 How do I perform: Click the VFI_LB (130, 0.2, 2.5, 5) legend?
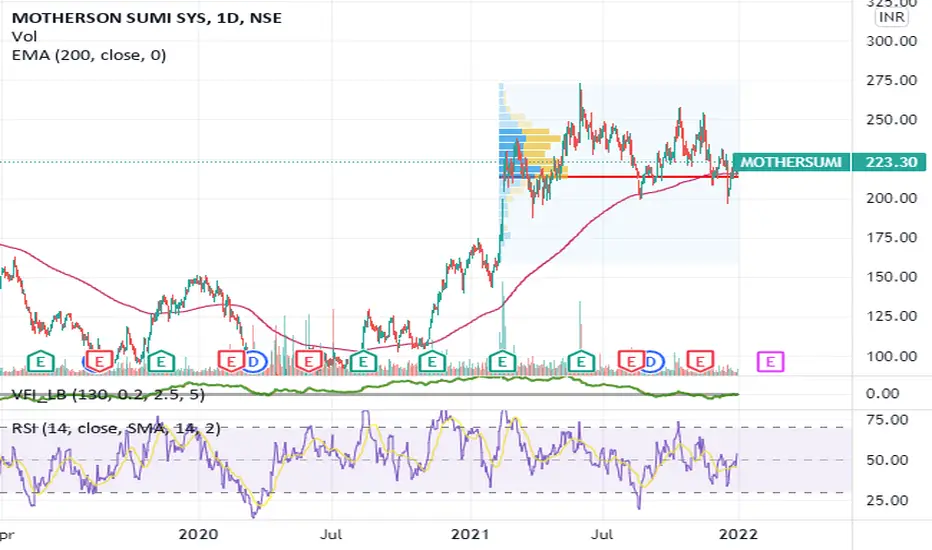[108, 394]
